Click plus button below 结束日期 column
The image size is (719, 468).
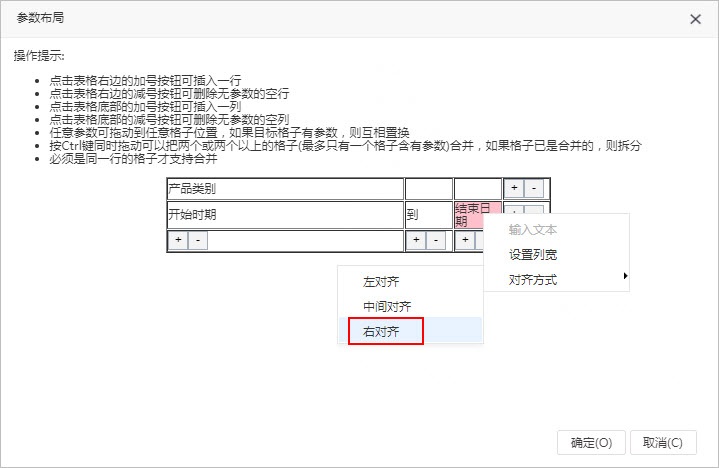tap(465, 240)
